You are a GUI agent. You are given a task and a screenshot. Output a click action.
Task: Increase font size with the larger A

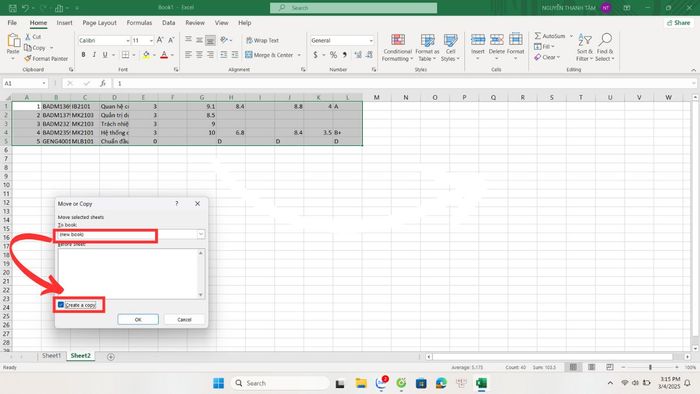click(160, 40)
